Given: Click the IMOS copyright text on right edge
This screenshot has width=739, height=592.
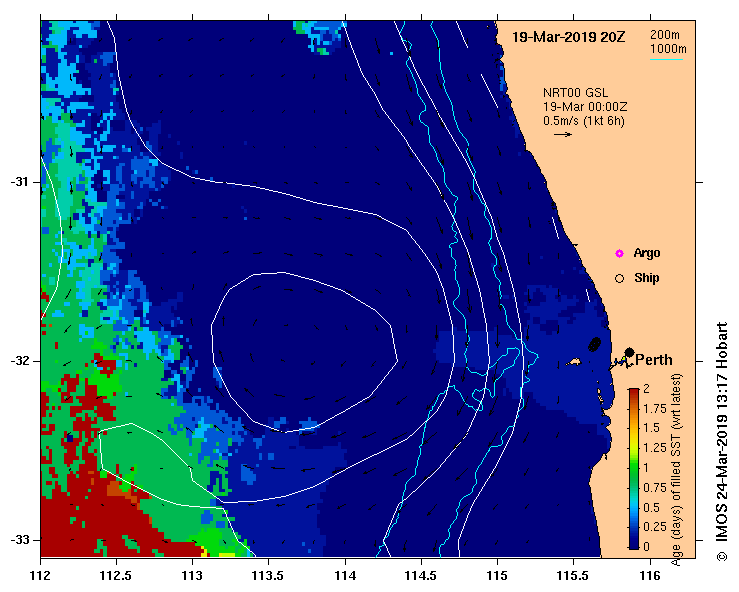Looking at the screenshot, I should 722,442.
